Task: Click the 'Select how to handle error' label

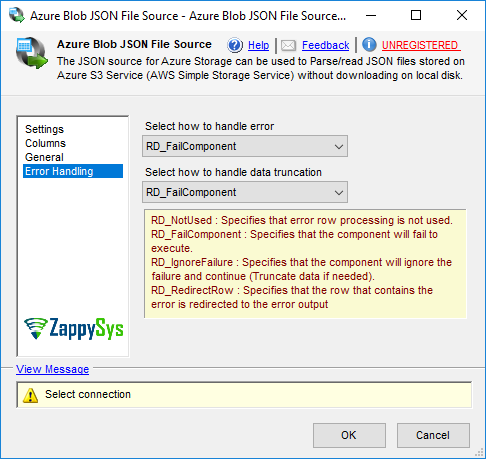Action: click(209, 126)
